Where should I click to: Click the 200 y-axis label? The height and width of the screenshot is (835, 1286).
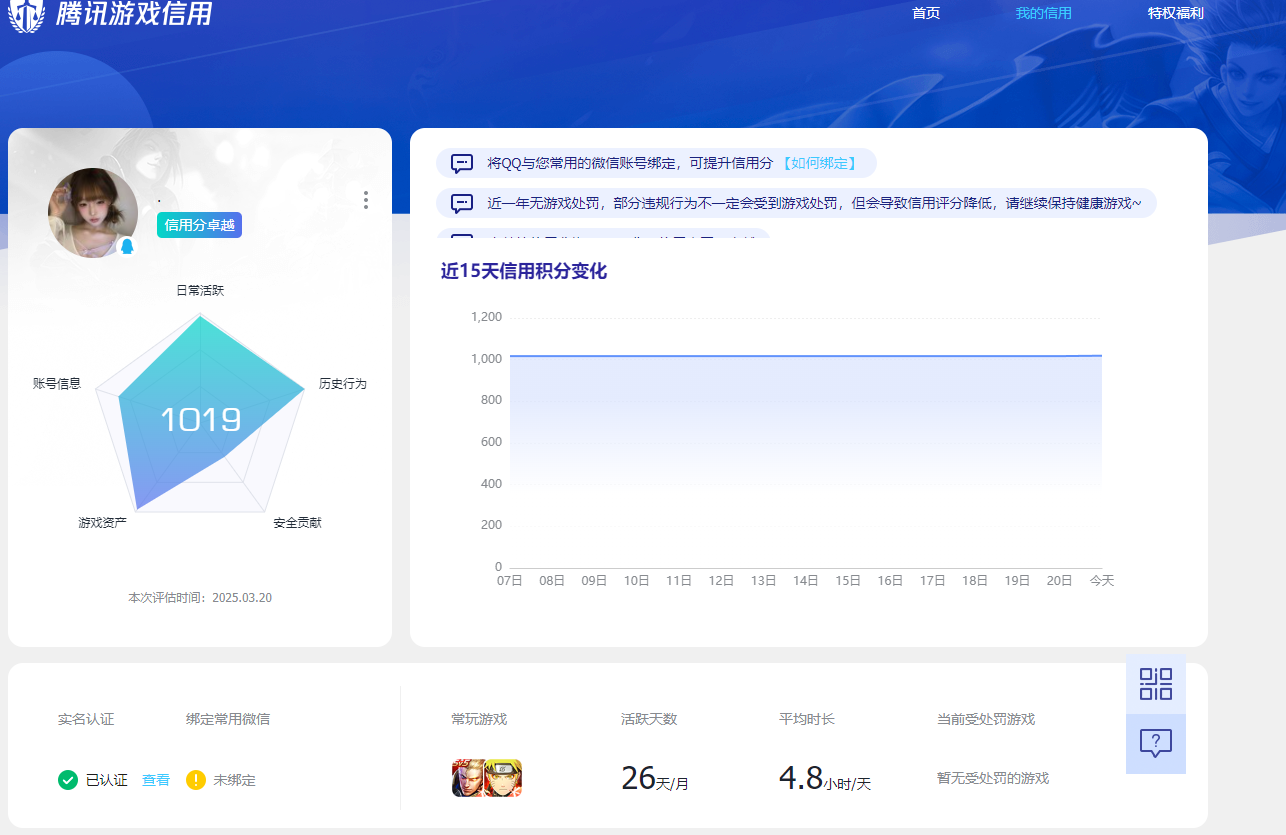[x=491, y=525]
